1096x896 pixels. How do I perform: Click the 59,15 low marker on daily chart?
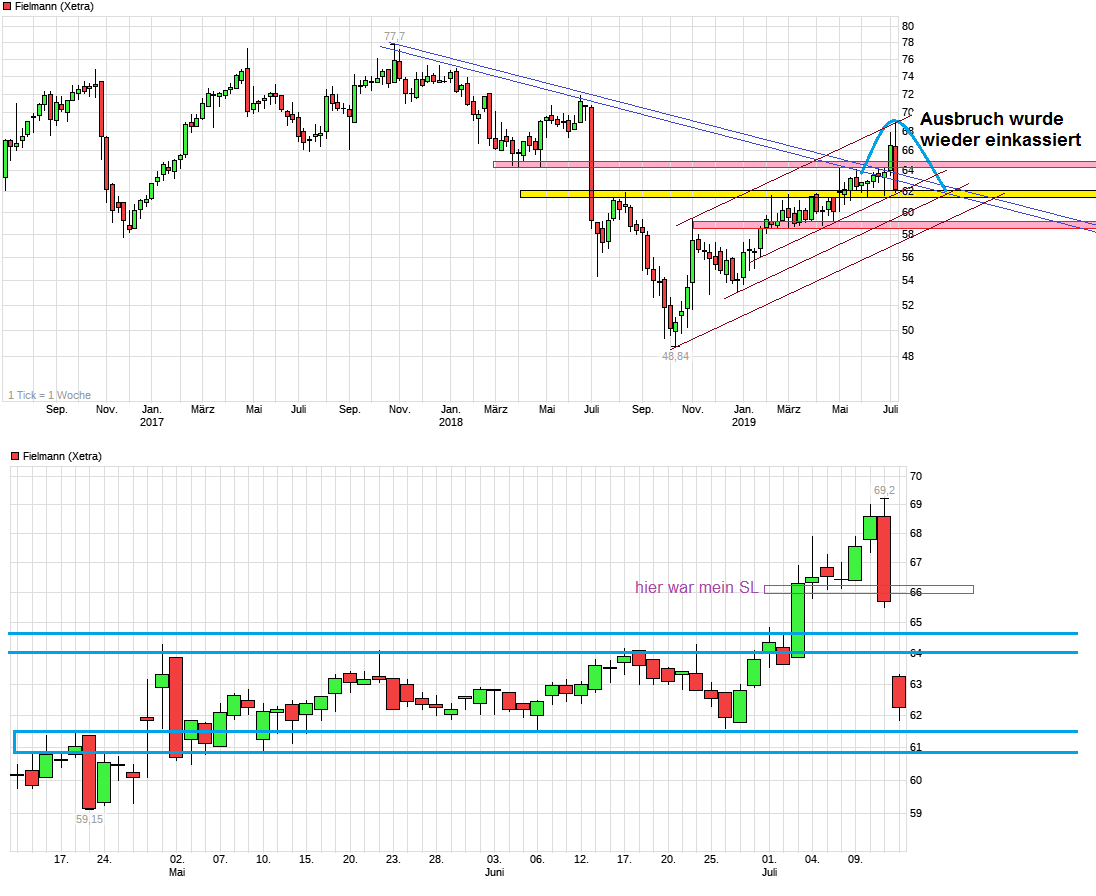point(90,819)
